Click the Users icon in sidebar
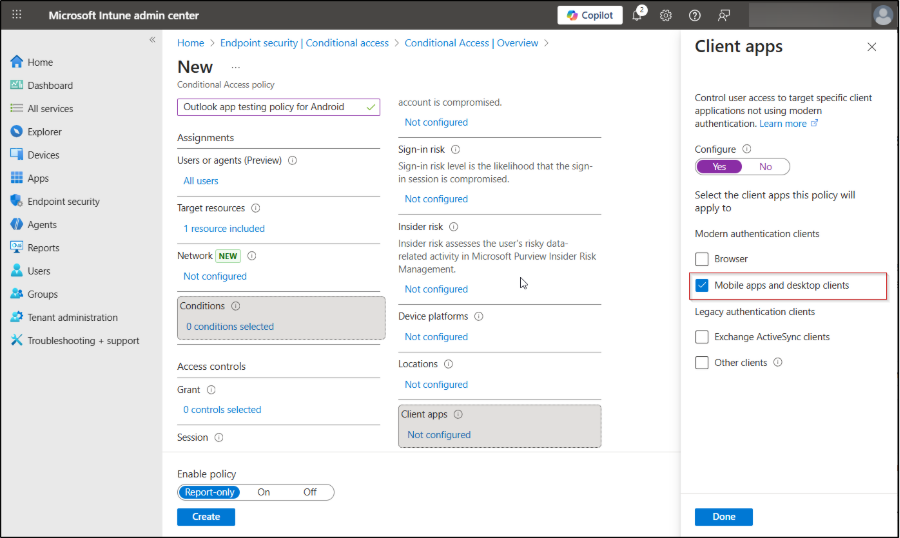Viewport: 900px width, 538px height. (17, 270)
